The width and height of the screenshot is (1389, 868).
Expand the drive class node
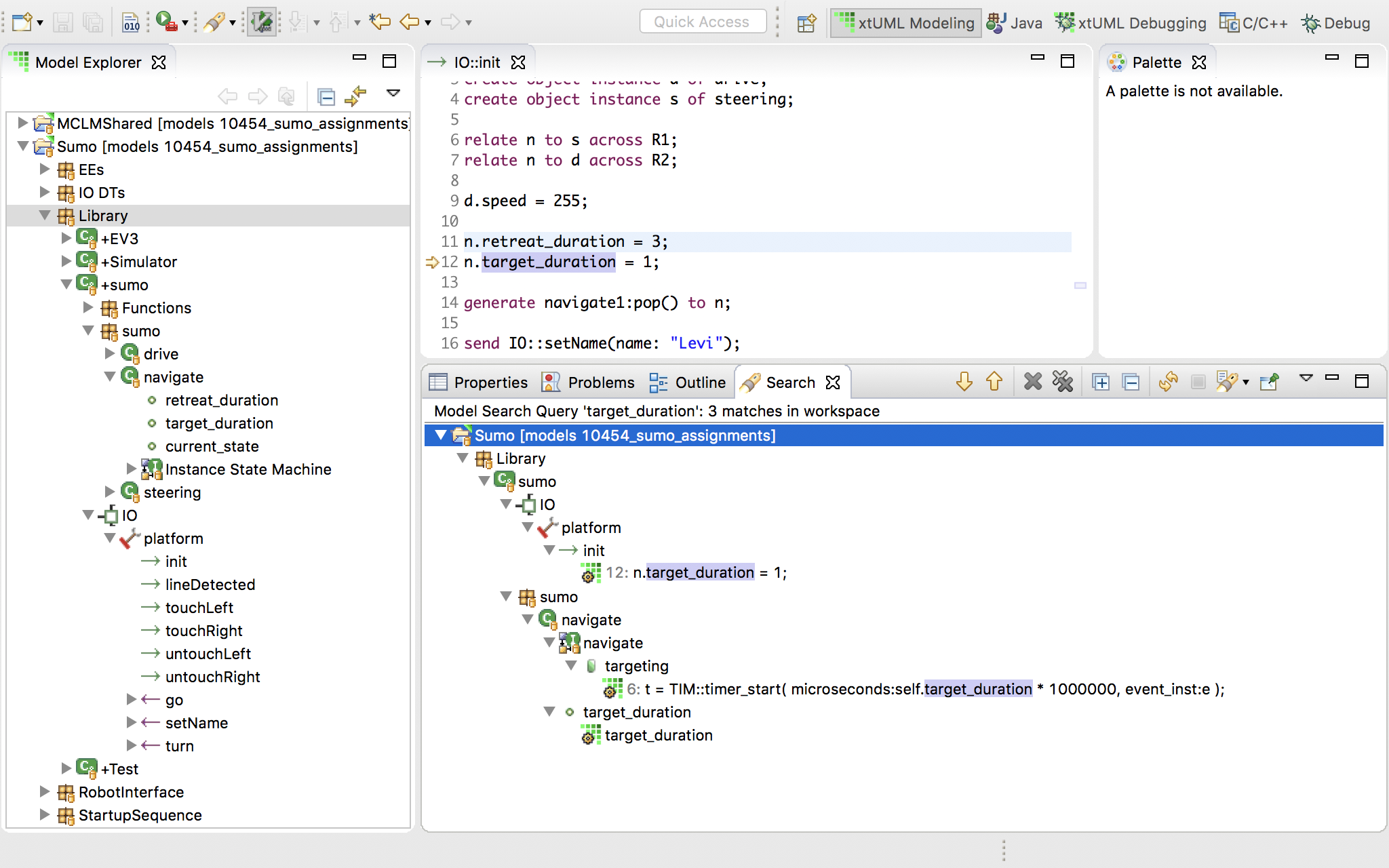click(110, 353)
